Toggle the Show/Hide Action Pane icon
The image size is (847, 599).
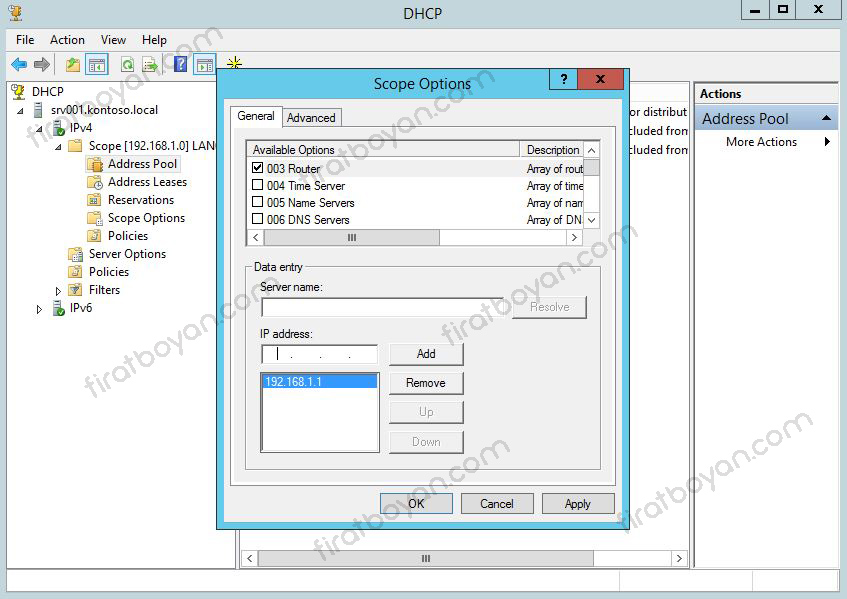click(205, 64)
